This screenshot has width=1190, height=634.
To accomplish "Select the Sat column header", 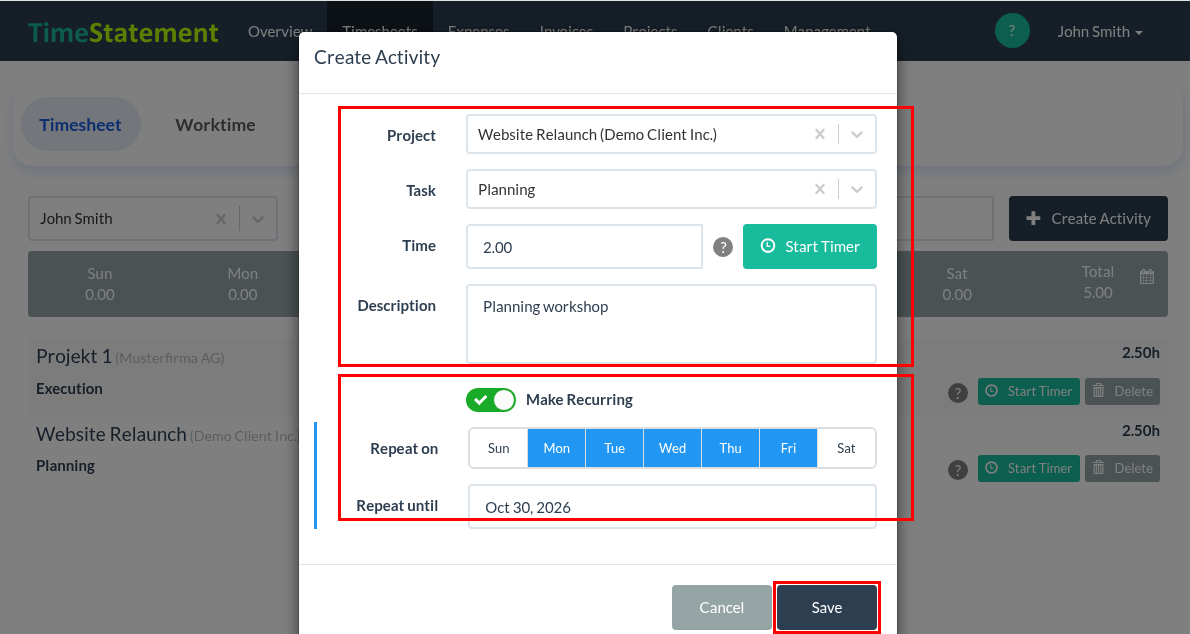I will [x=957, y=283].
